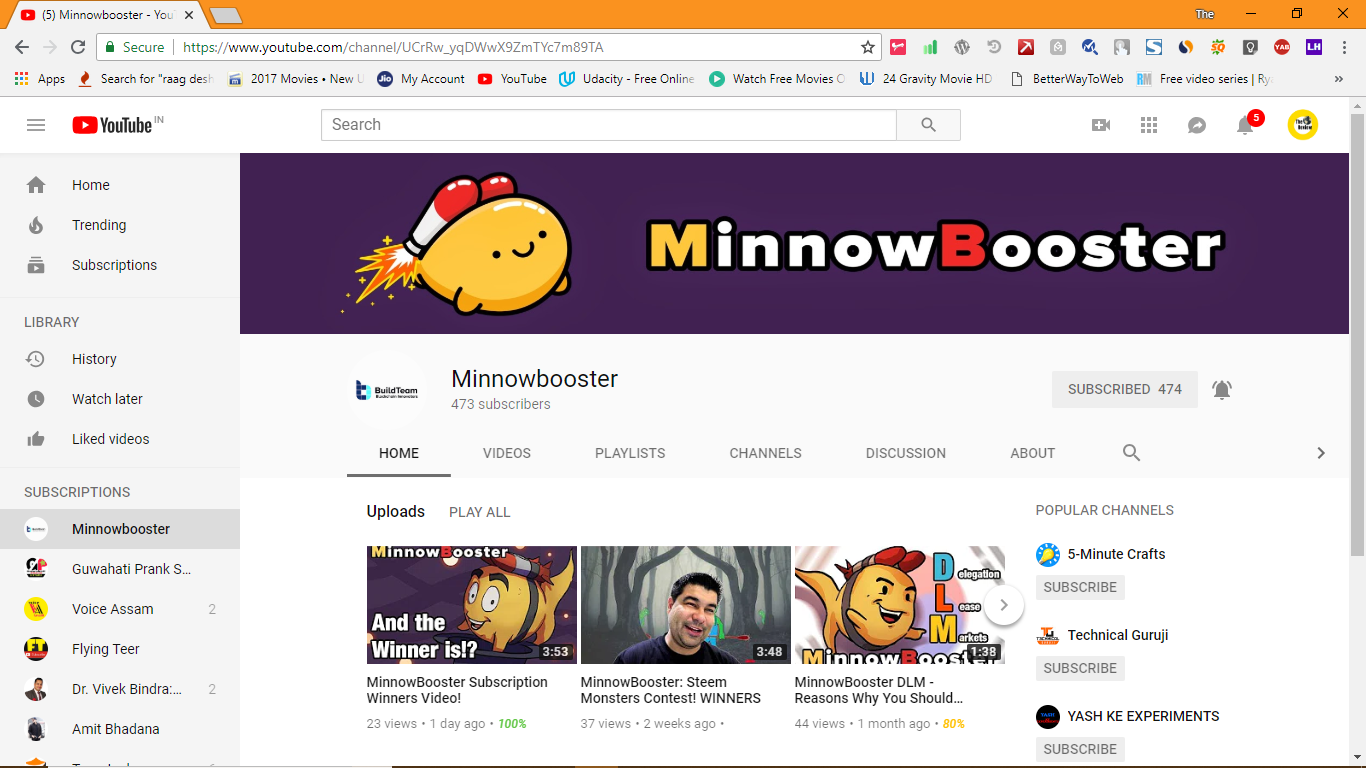
Task: Open the My Account Jio bookmark
Action: 421,79
